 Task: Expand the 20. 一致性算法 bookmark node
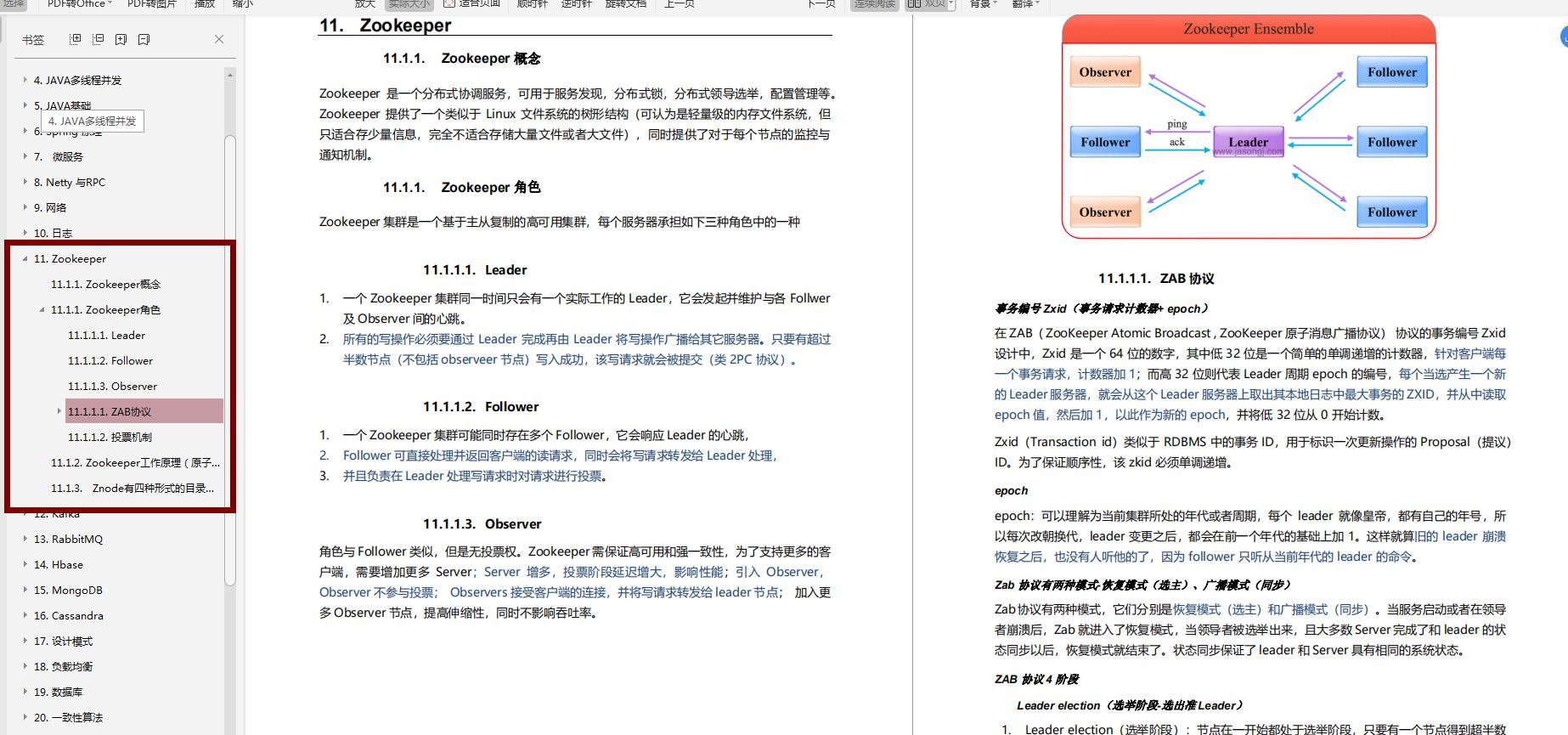pos(25,717)
